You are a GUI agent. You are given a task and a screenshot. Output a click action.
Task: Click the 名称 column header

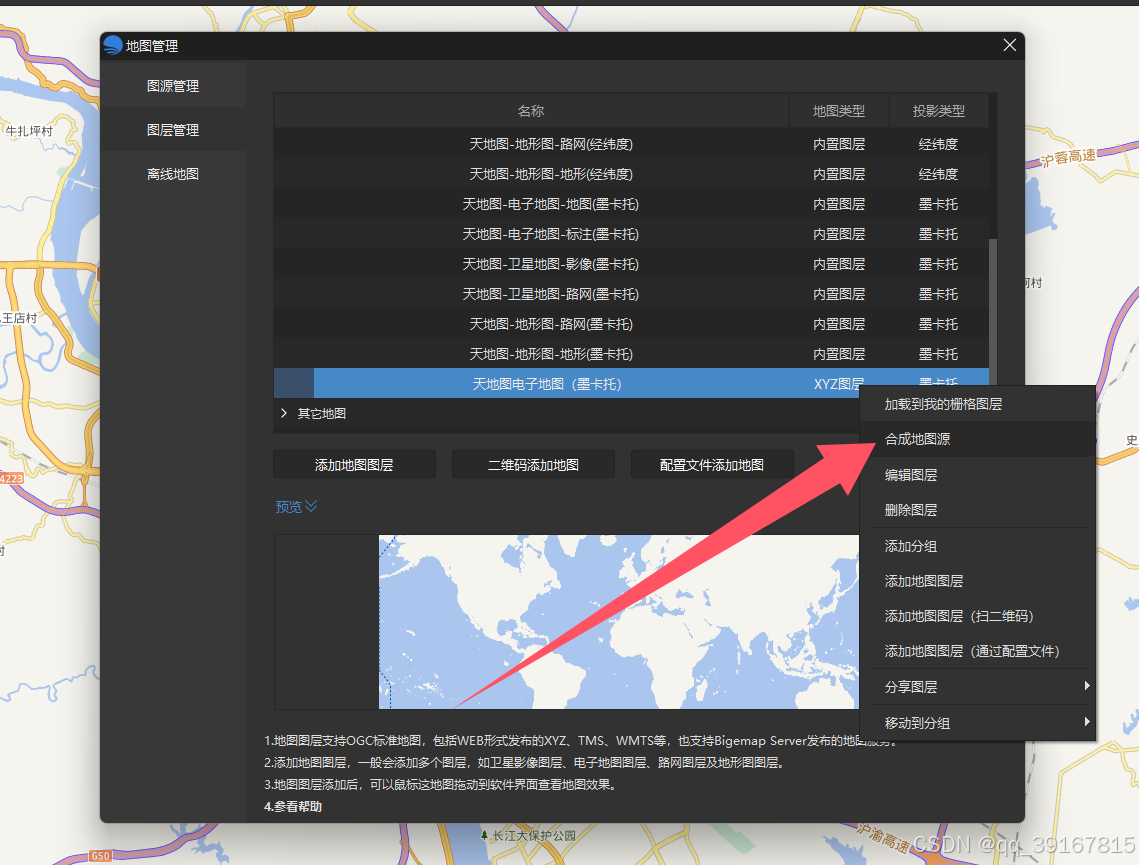pos(531,111)
